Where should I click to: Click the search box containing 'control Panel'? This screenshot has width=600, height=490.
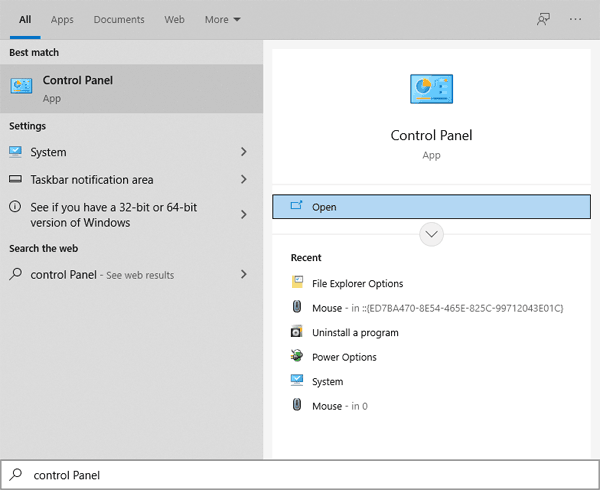300,475
